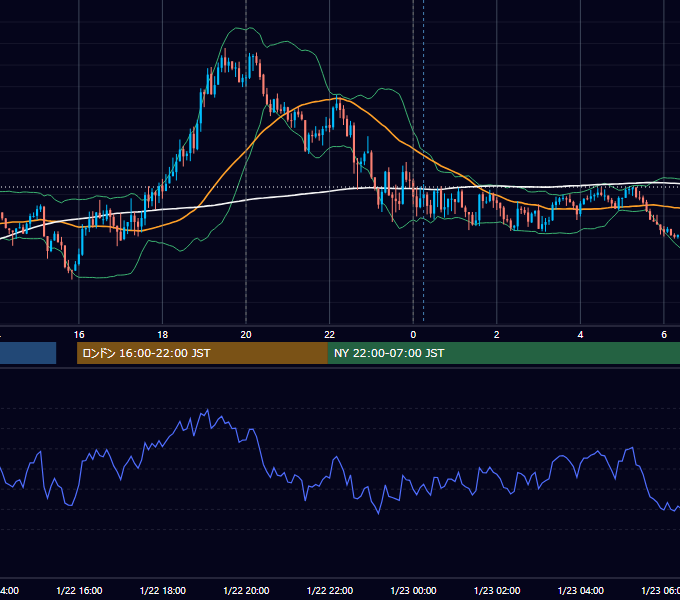Click the blue session bar left of ロンドン
This screenshot has height=600, width=680.
click(28, 353)
